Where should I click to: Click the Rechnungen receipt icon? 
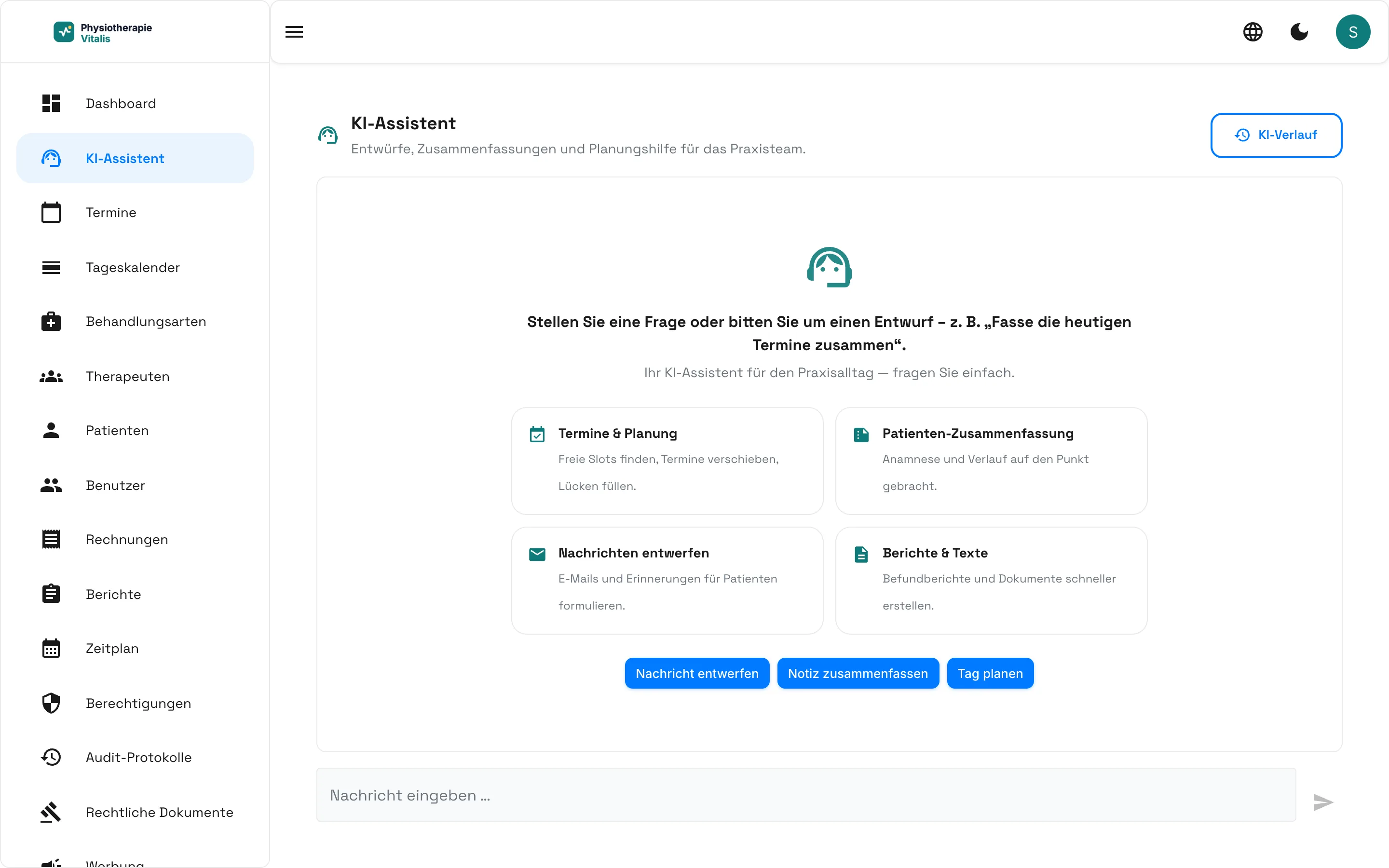tap(51, 540)
